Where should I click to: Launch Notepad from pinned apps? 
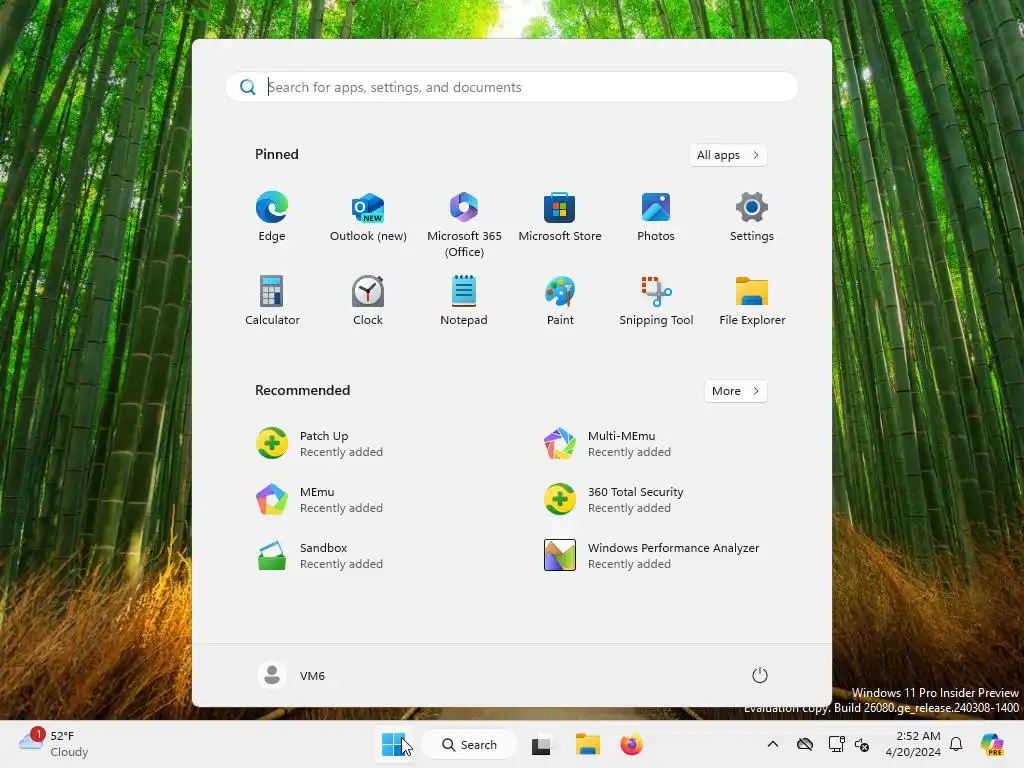[464, 300]
